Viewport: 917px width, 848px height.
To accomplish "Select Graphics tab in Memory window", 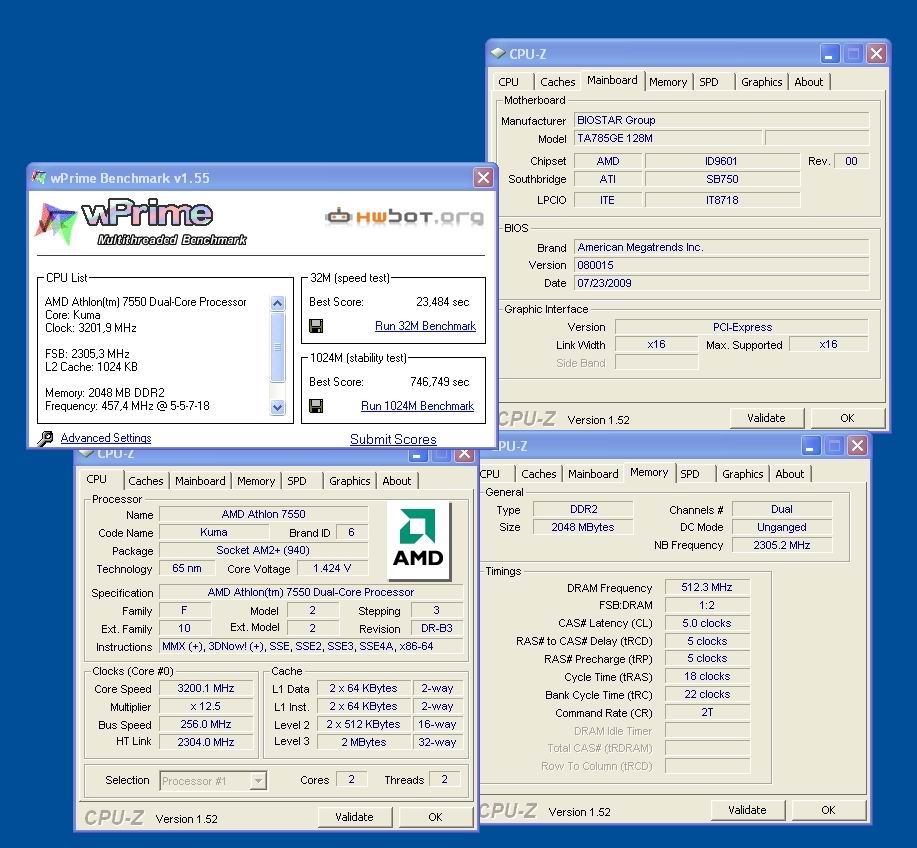I will point(742,474).
